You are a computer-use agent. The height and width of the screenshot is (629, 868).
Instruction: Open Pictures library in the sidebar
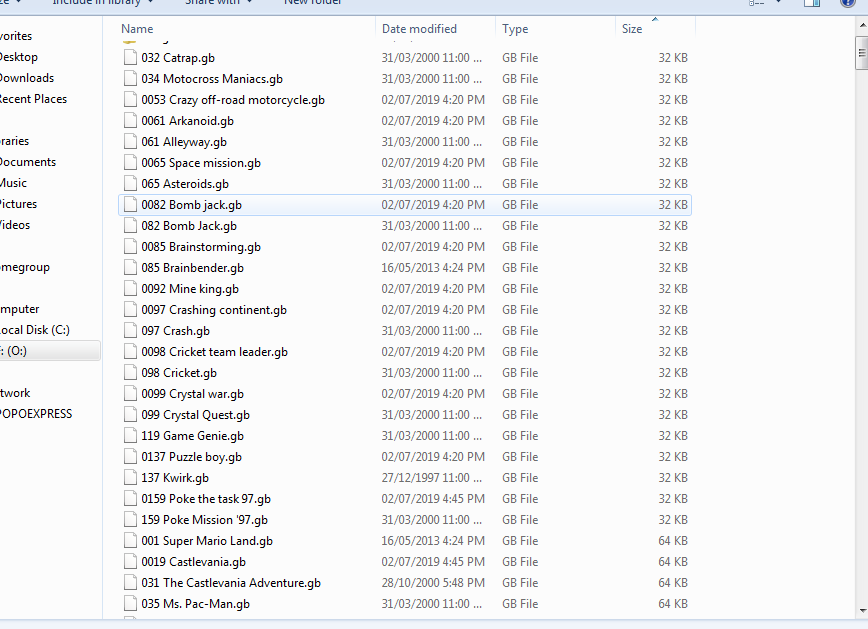click(18, 204)
